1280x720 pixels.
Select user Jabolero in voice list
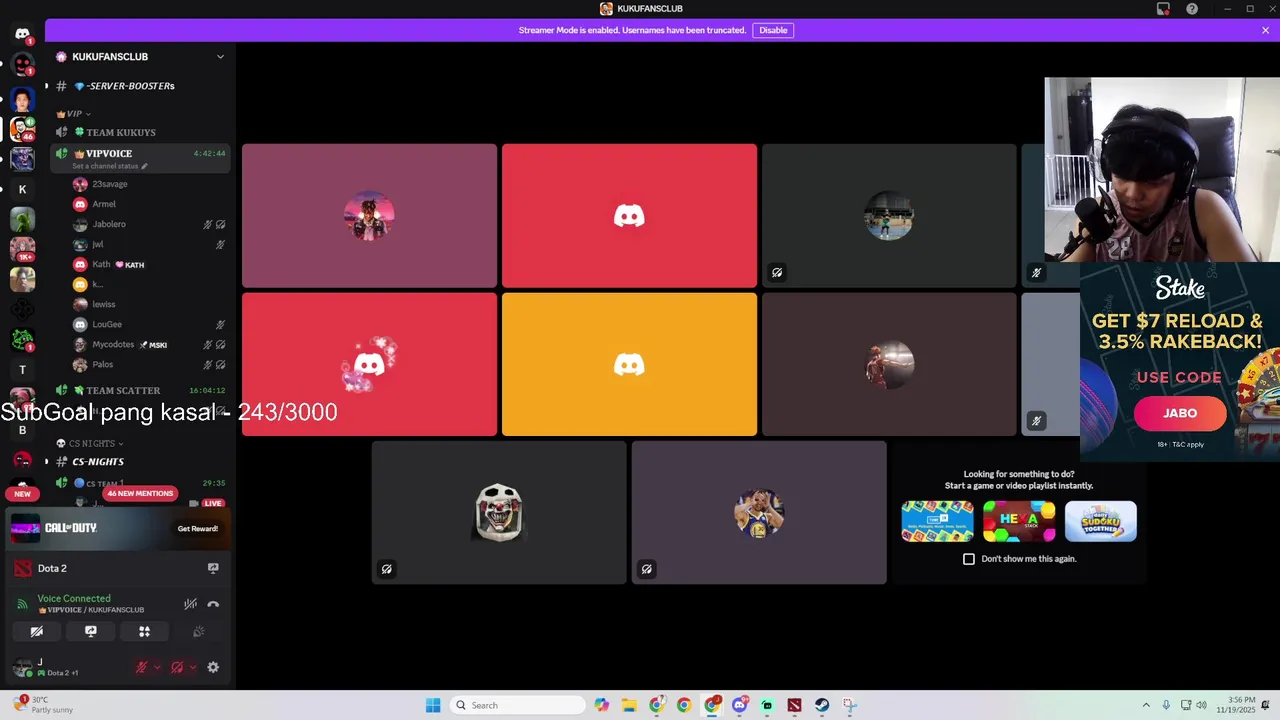point(150,224)
